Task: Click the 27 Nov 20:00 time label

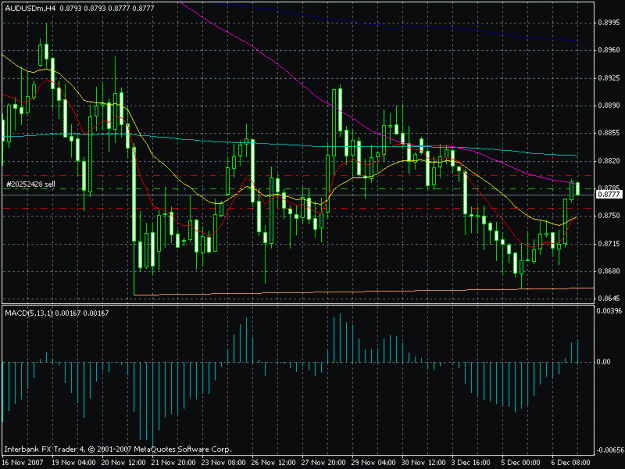Action: (323, 463)
